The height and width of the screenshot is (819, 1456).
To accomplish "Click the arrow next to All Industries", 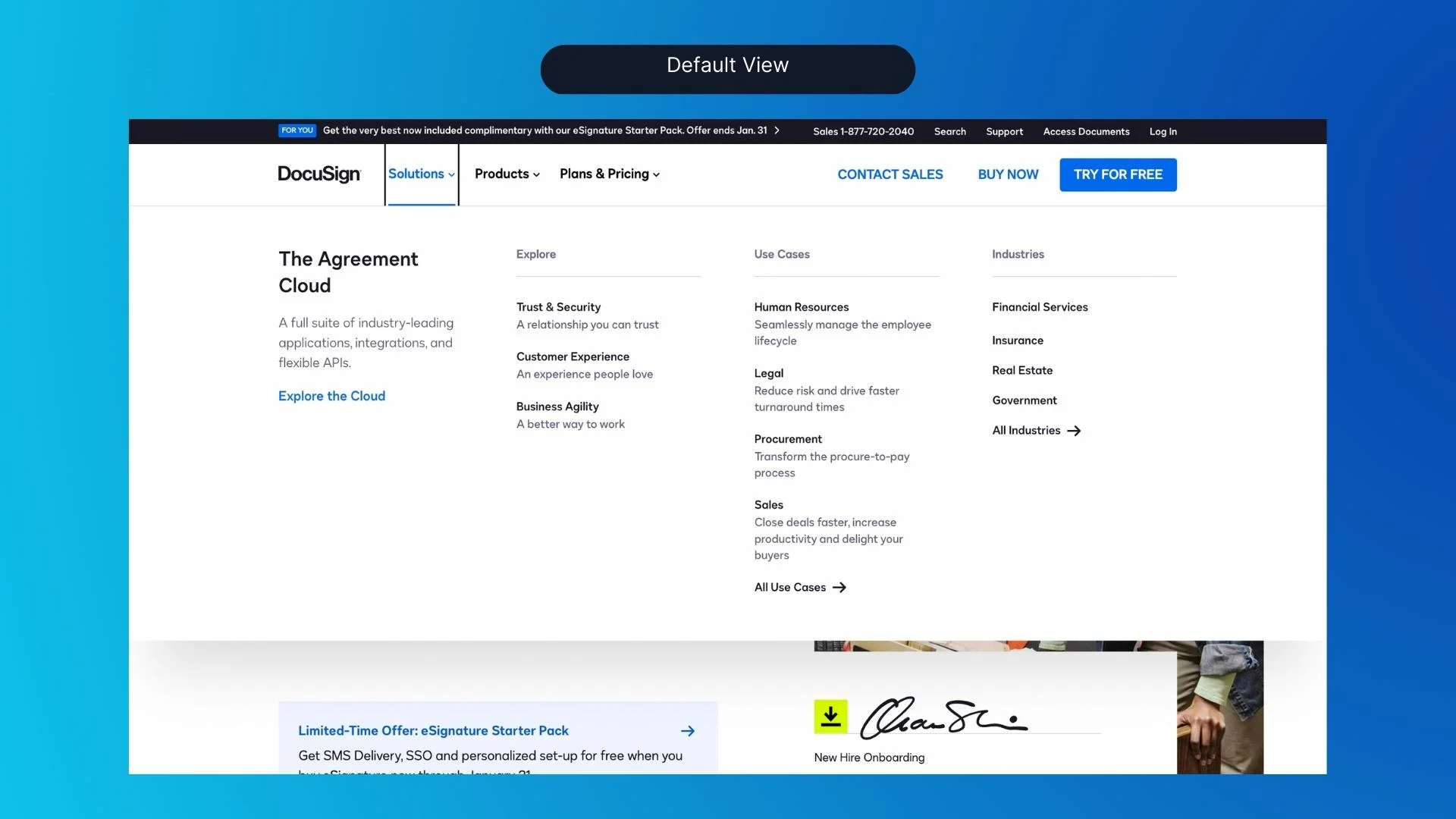I will pyautogui.click(x=1074, y=431).
